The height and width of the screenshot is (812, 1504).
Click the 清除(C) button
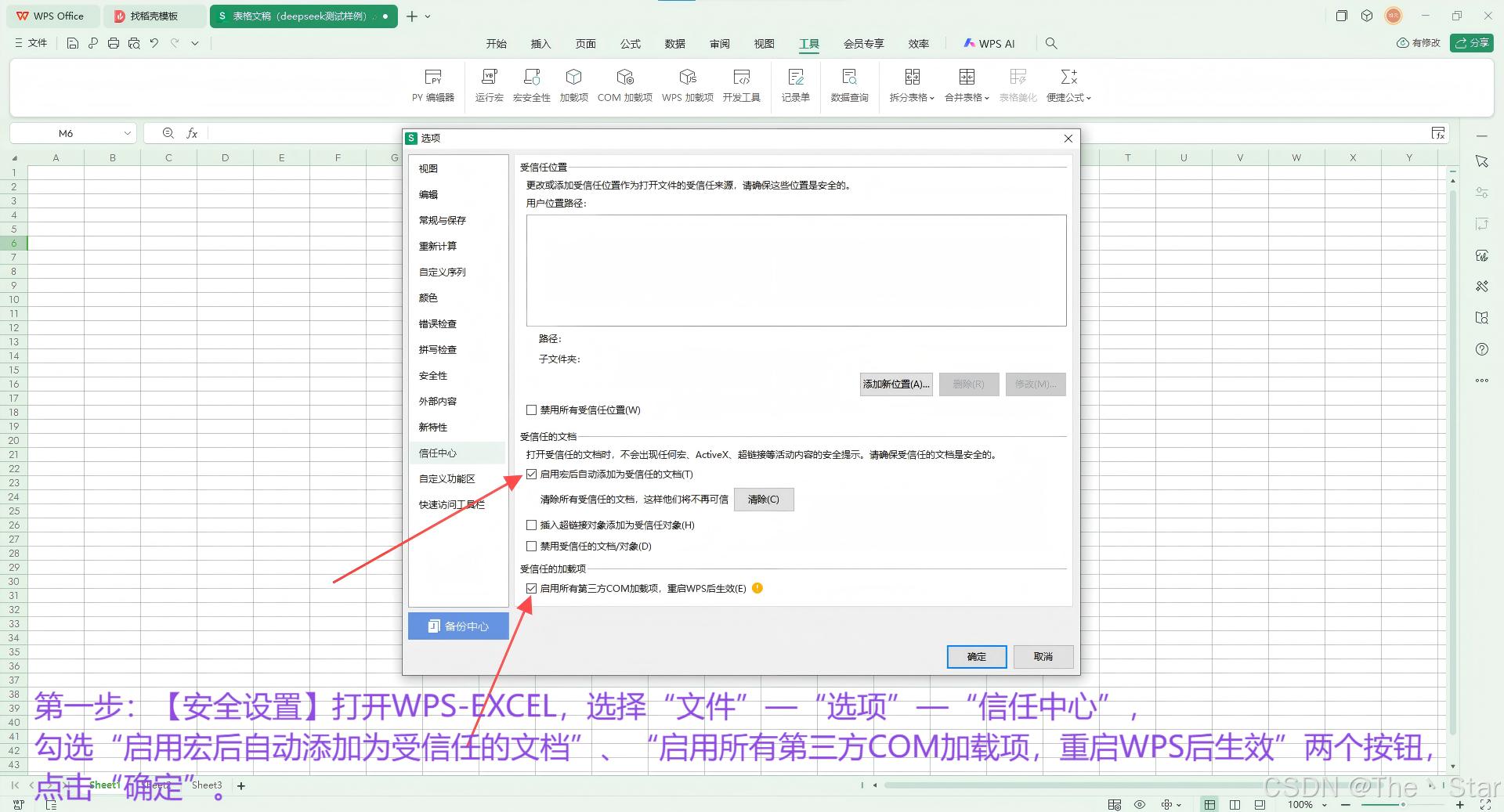(764, 500)
